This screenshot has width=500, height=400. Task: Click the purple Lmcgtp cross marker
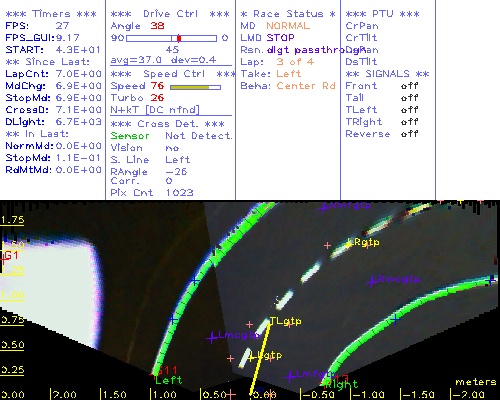[x=212, y=338]
